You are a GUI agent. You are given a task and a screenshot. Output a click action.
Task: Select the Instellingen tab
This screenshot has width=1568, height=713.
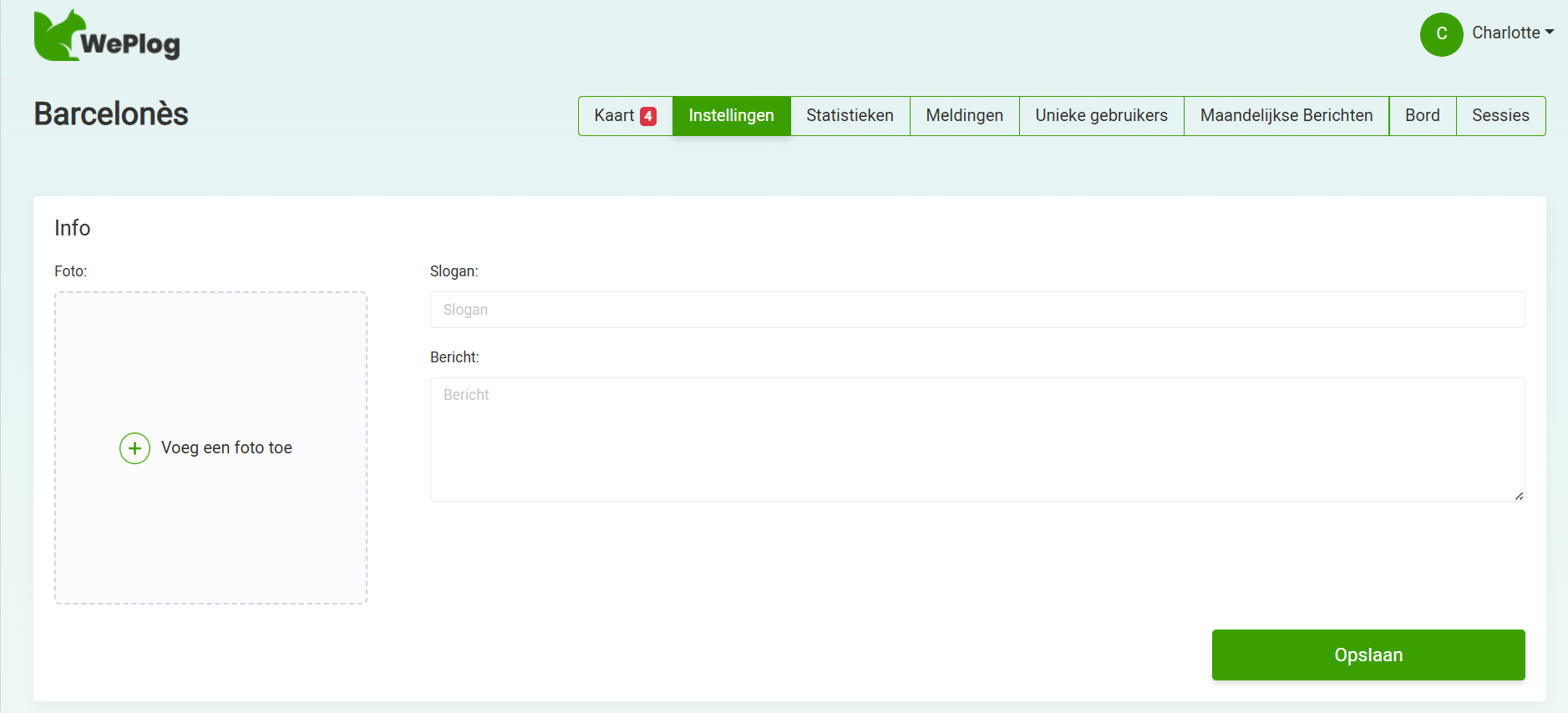click(x=731, y=116)
